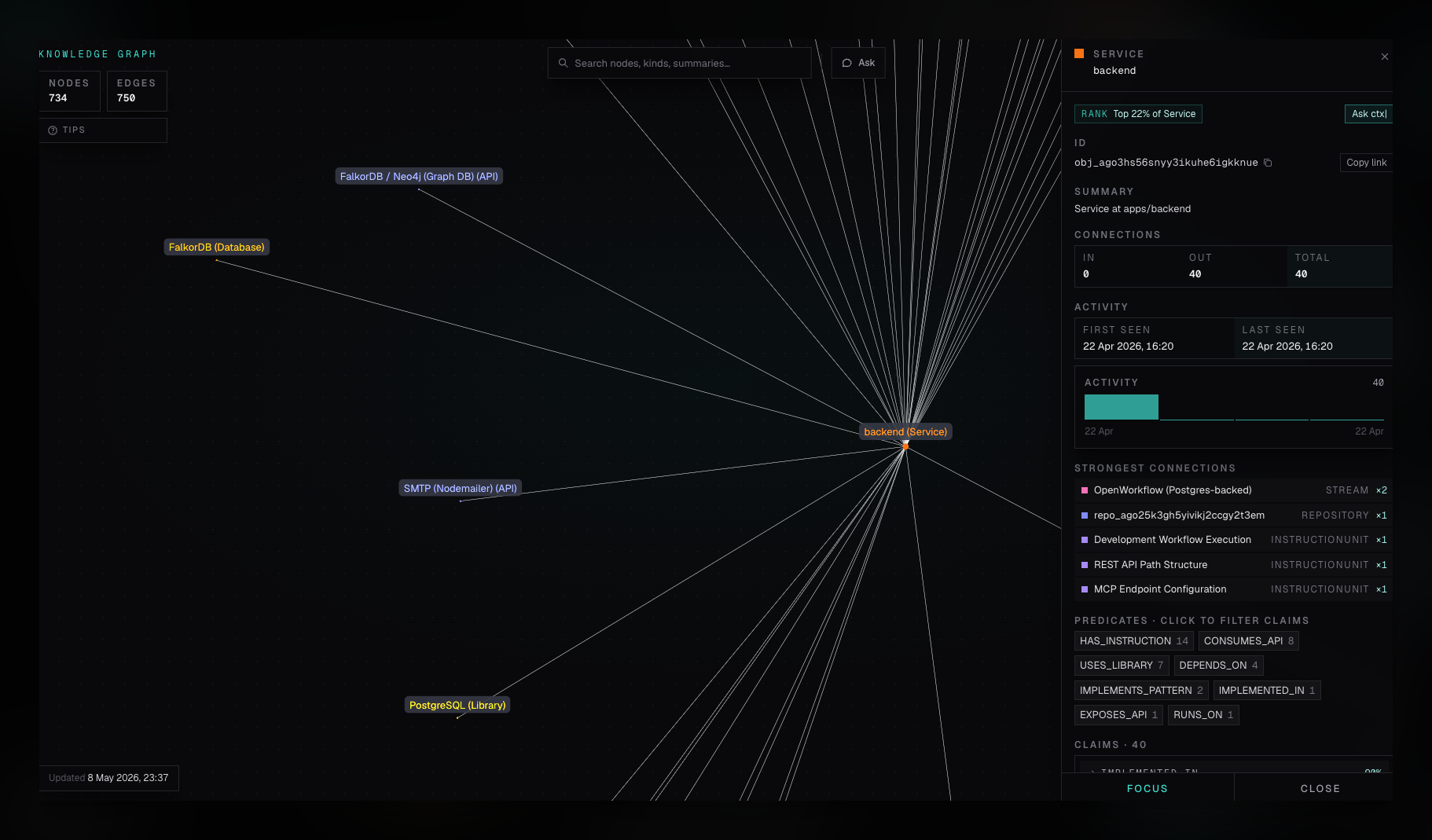1432x840 pixels.
Task: Open the MCP Endpoint Configuration connection
Action: 1233,589
